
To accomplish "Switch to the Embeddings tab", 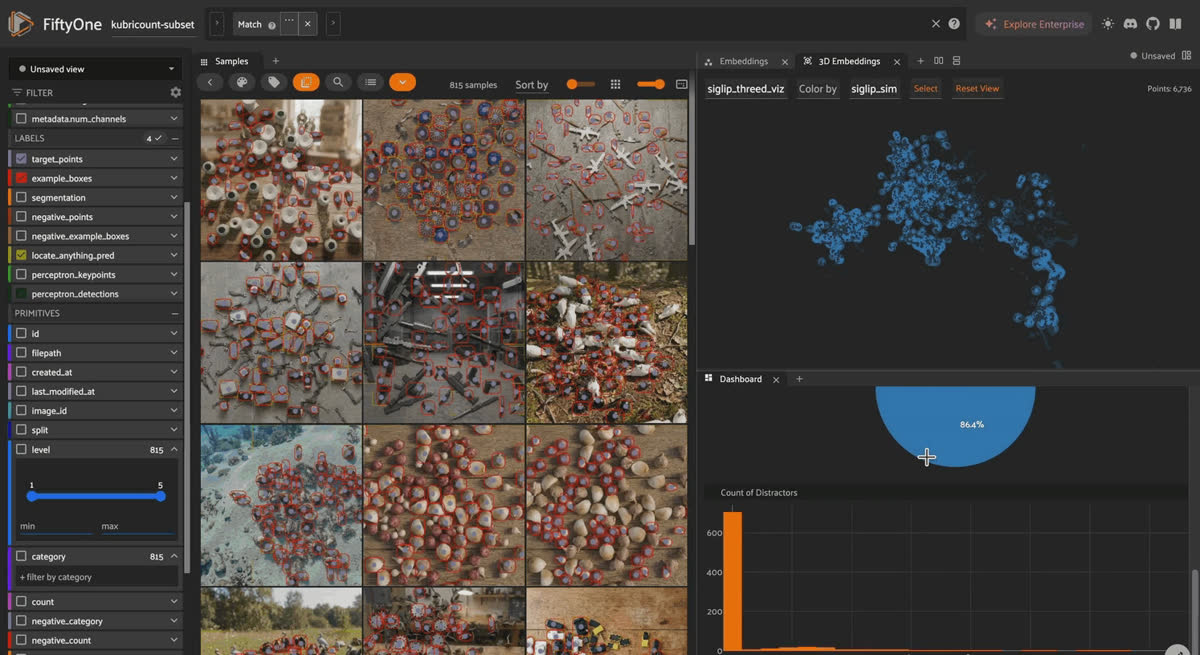I will pyautogui.click(x=743, y=61).
